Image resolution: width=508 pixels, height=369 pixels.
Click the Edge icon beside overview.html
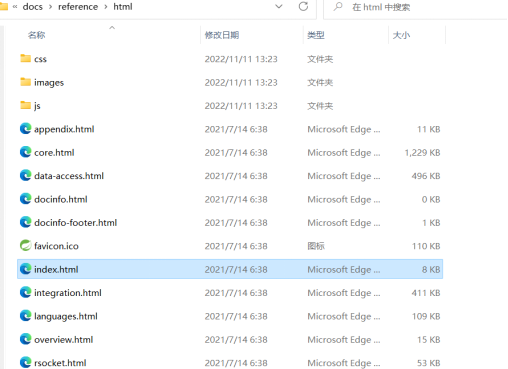pos(25,339)
